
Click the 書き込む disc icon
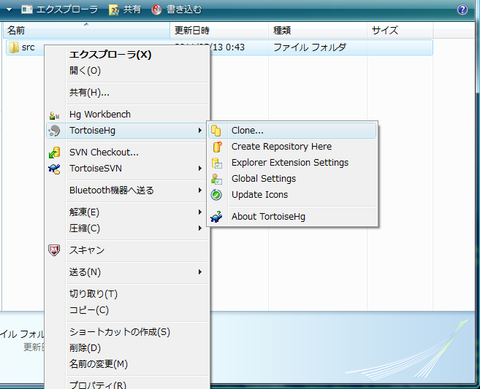pos(157,10)
